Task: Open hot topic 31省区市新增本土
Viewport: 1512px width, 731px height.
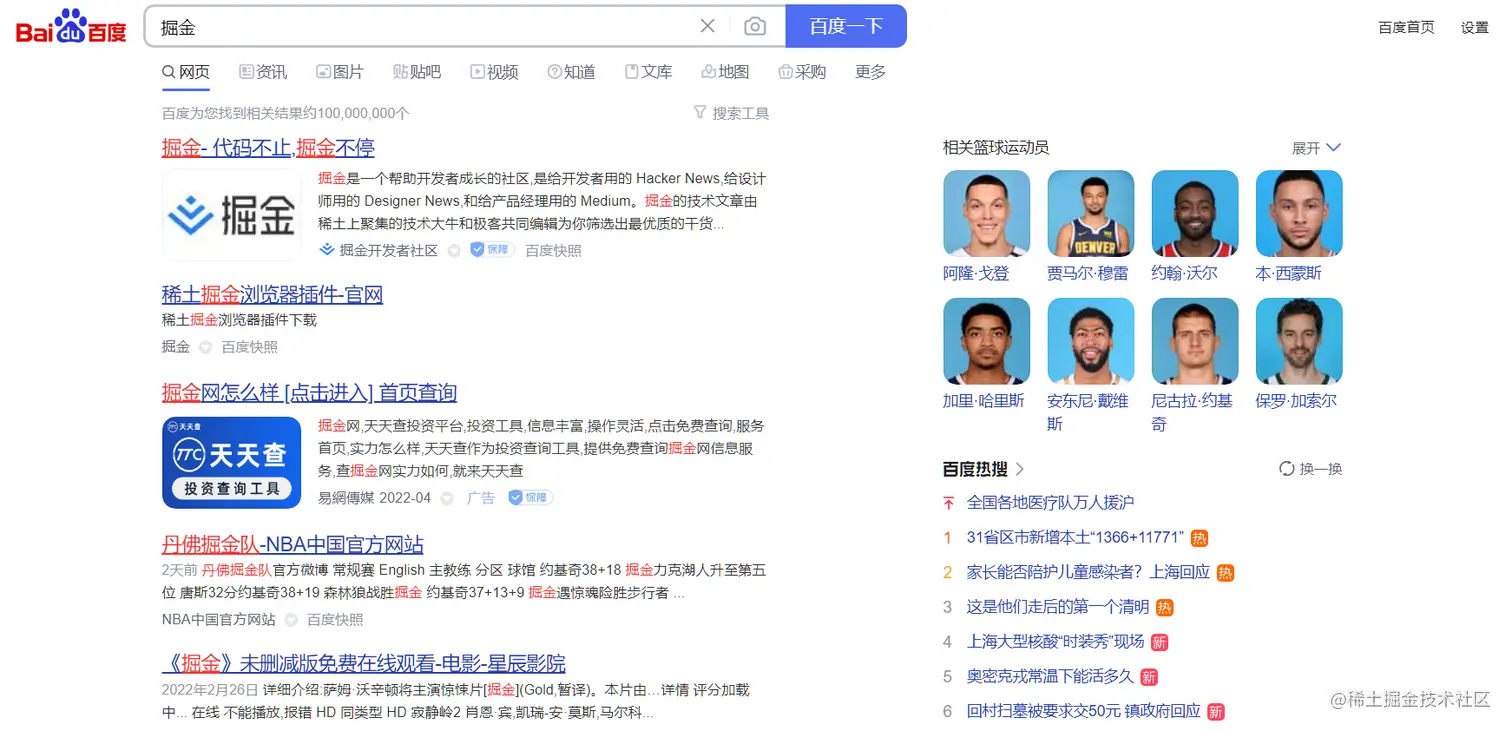Action: pyautogui.click(x=1075, y=537)
